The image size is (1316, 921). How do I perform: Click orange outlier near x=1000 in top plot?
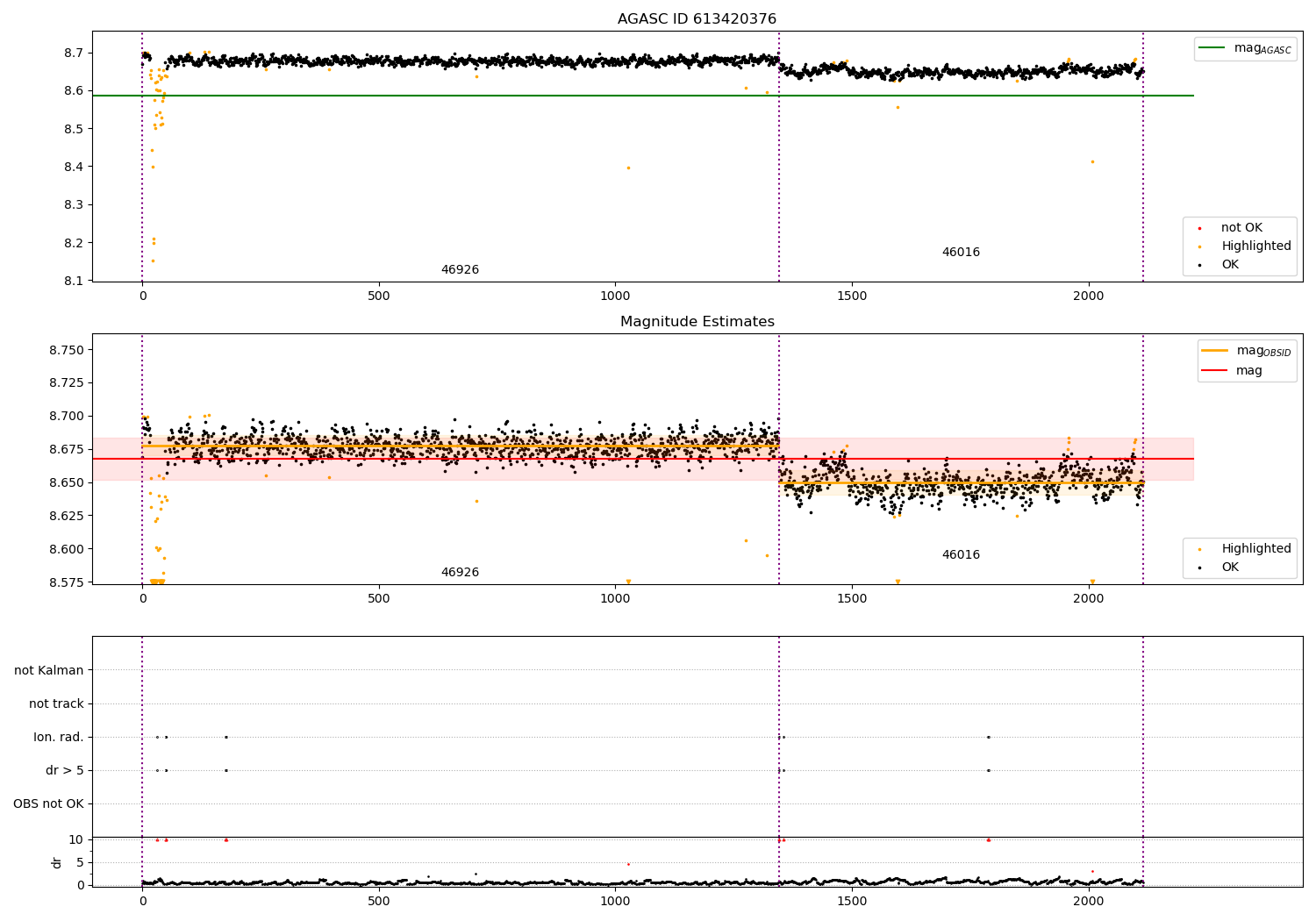[628, 168]
